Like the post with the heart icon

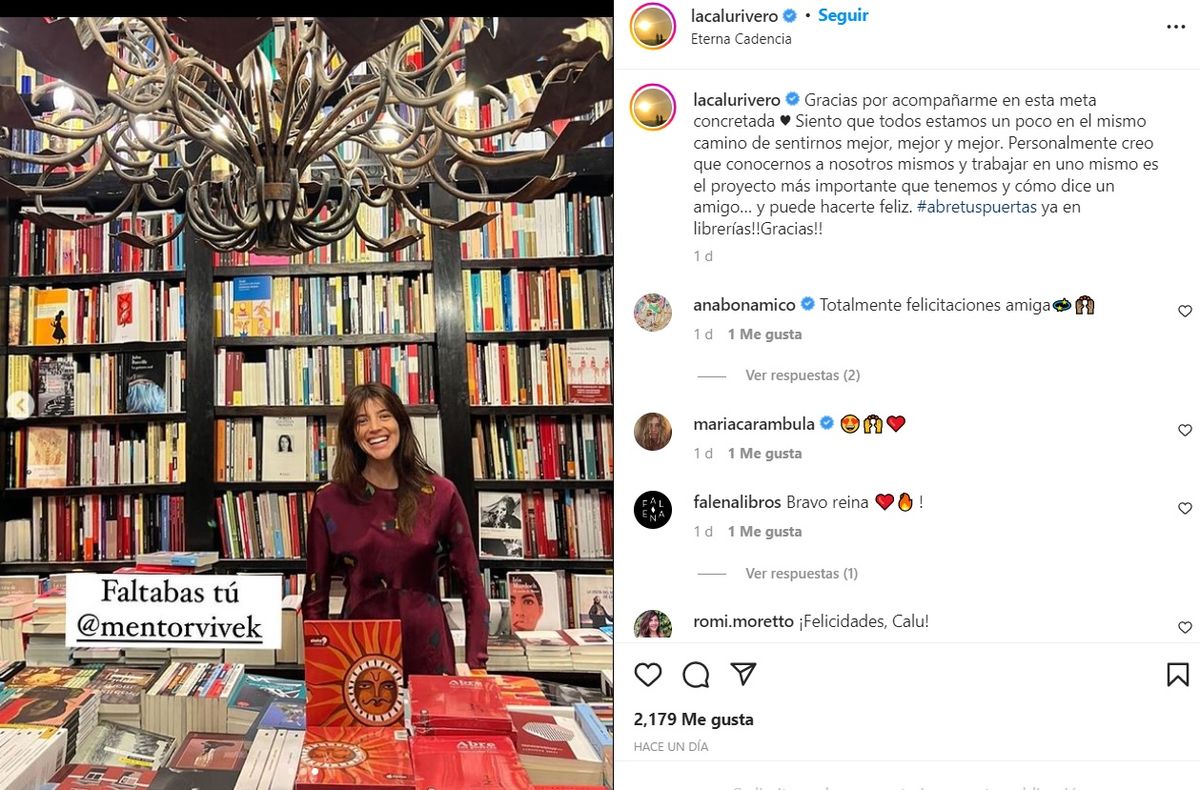click(648, 675)
